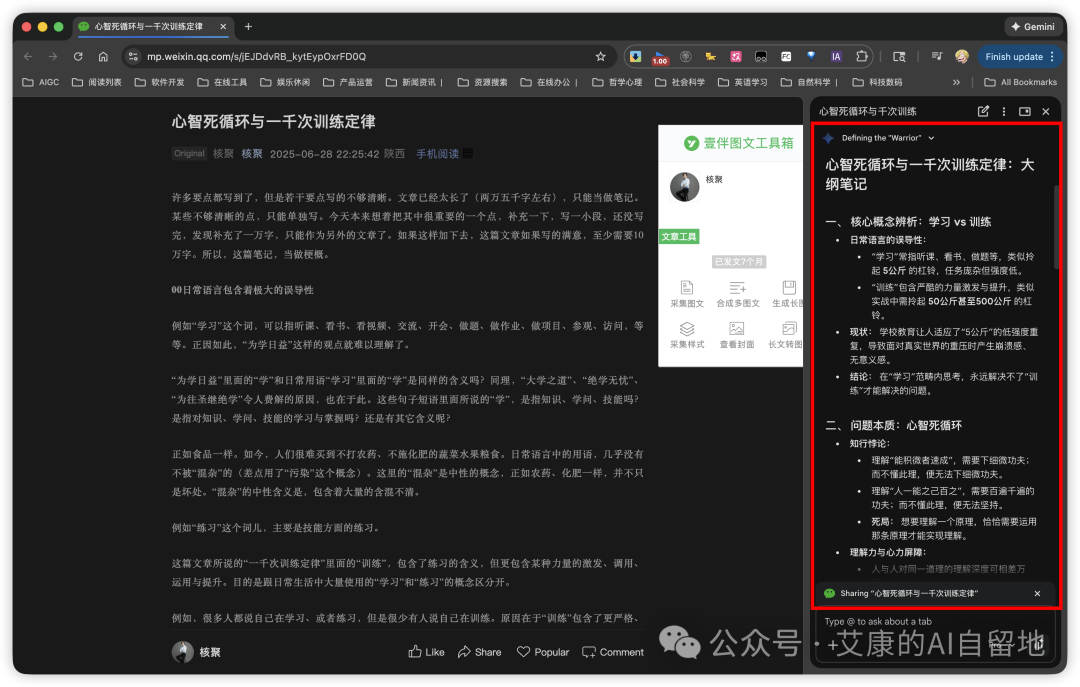The height and width of the screenshot is (687, 1080).
Task: Go forward with the browser forward arrow
Action: coord(53,57)
